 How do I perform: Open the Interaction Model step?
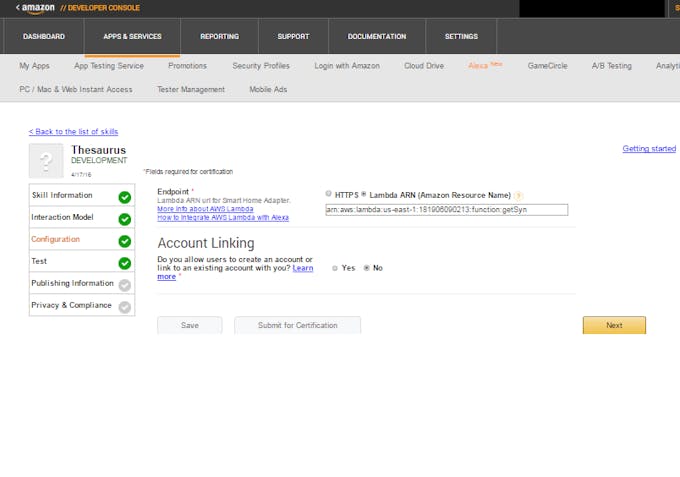(x=82, y=217)
